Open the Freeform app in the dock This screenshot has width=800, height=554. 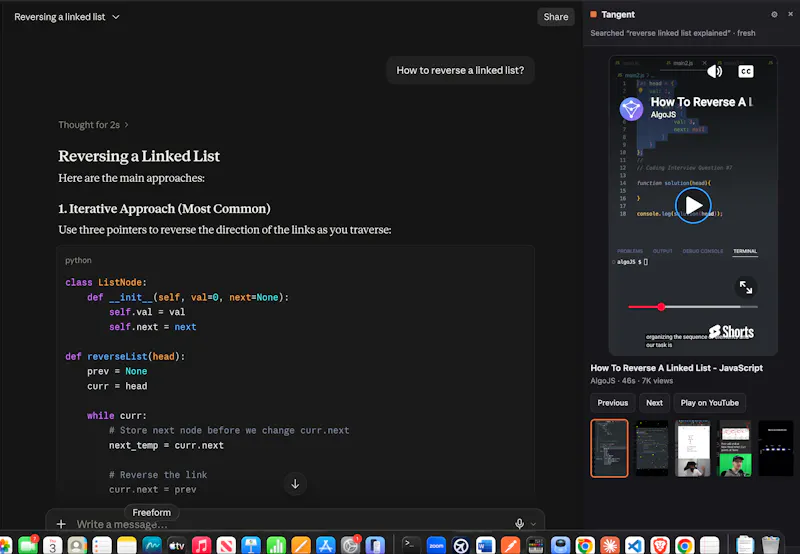click(x=152, y=545)
